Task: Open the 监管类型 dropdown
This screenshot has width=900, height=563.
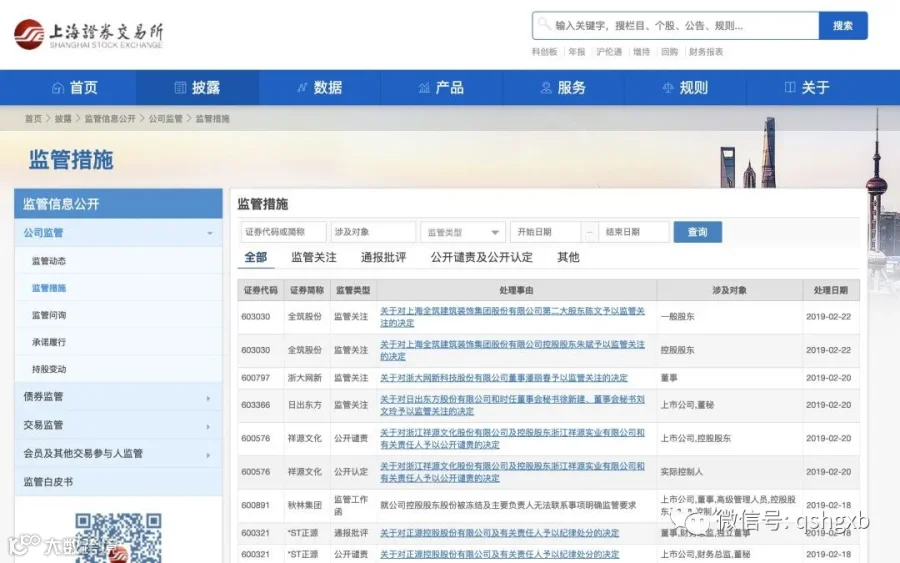Action: pyautogui.click(x=463, y=232)
